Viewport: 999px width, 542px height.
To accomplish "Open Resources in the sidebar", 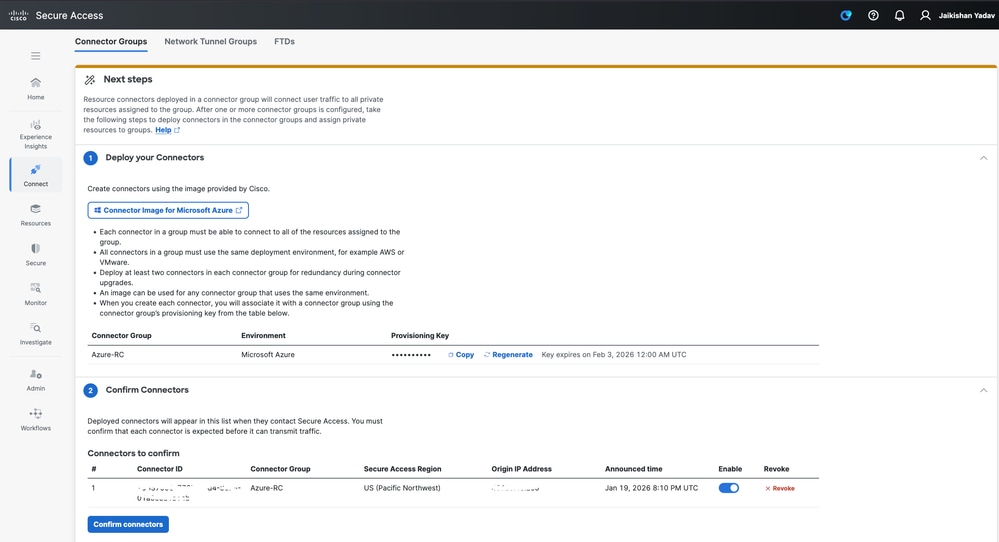I will tap(36, 215).
